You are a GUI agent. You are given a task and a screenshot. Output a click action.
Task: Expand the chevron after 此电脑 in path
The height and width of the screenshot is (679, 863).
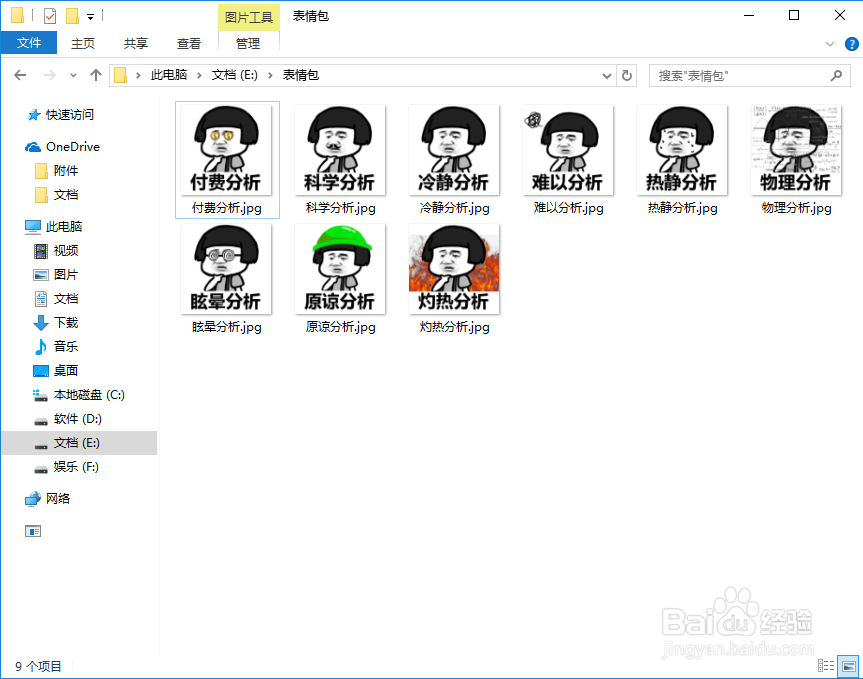click(x=199, y=75)
